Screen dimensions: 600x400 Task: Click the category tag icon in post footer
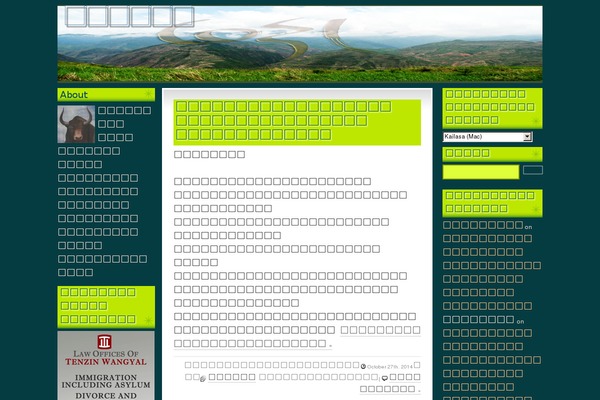(x=203, y=379)
